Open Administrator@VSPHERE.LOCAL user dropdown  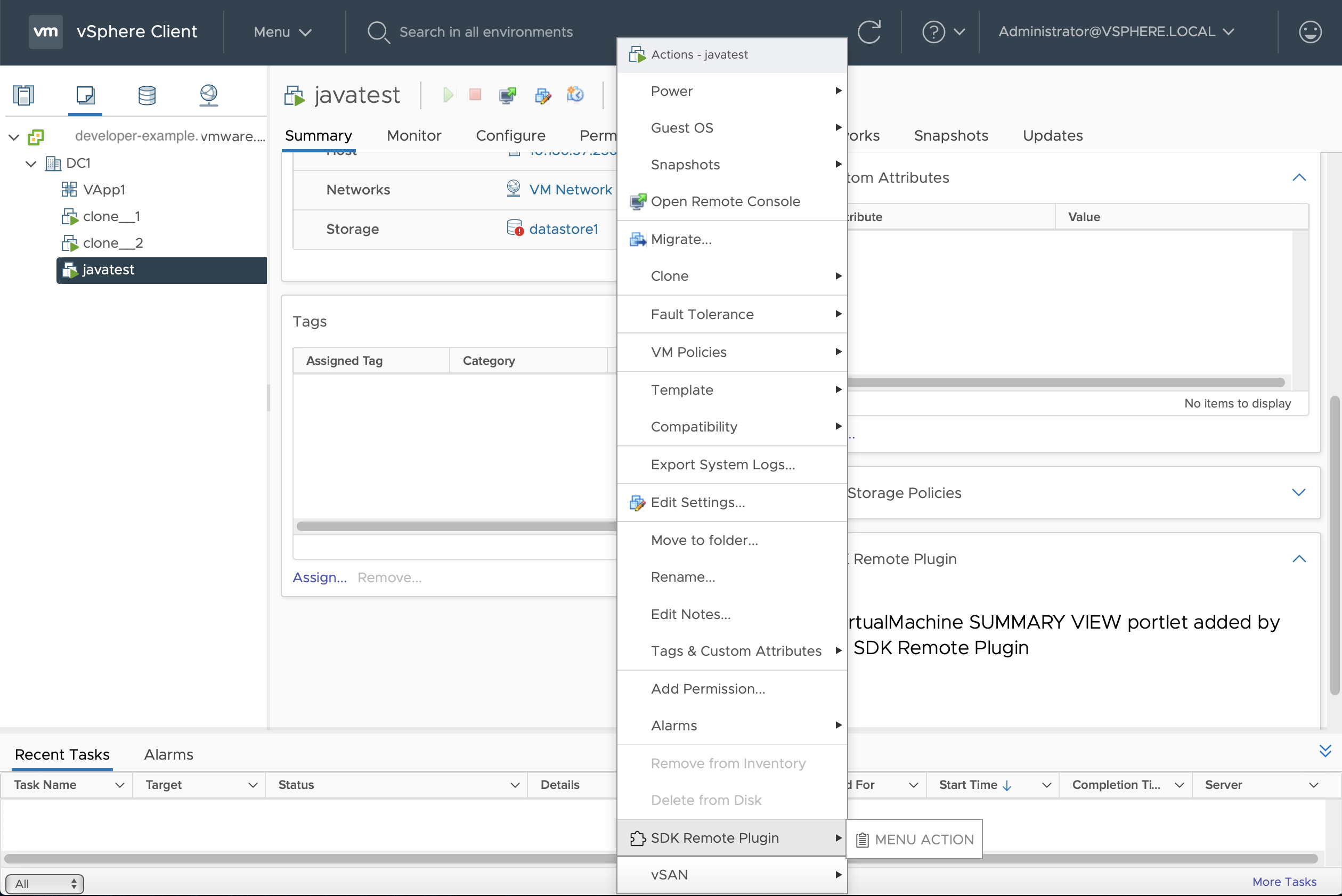[1116, 31]
